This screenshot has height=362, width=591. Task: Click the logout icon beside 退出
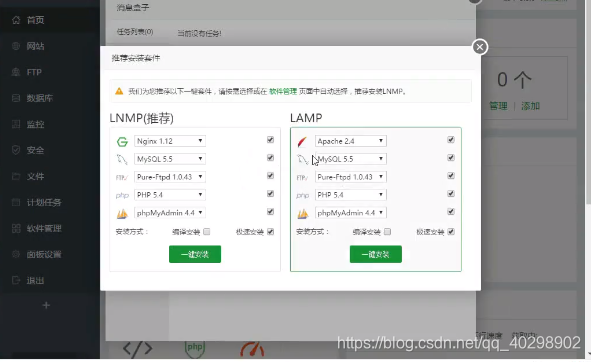coord(16,280)
